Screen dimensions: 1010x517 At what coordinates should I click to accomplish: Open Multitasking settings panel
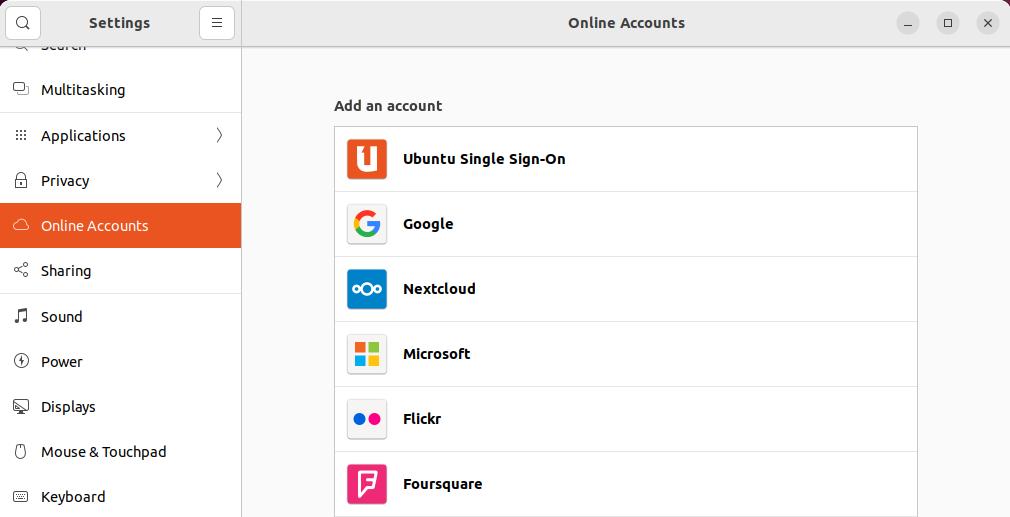(x=120, y=89)
